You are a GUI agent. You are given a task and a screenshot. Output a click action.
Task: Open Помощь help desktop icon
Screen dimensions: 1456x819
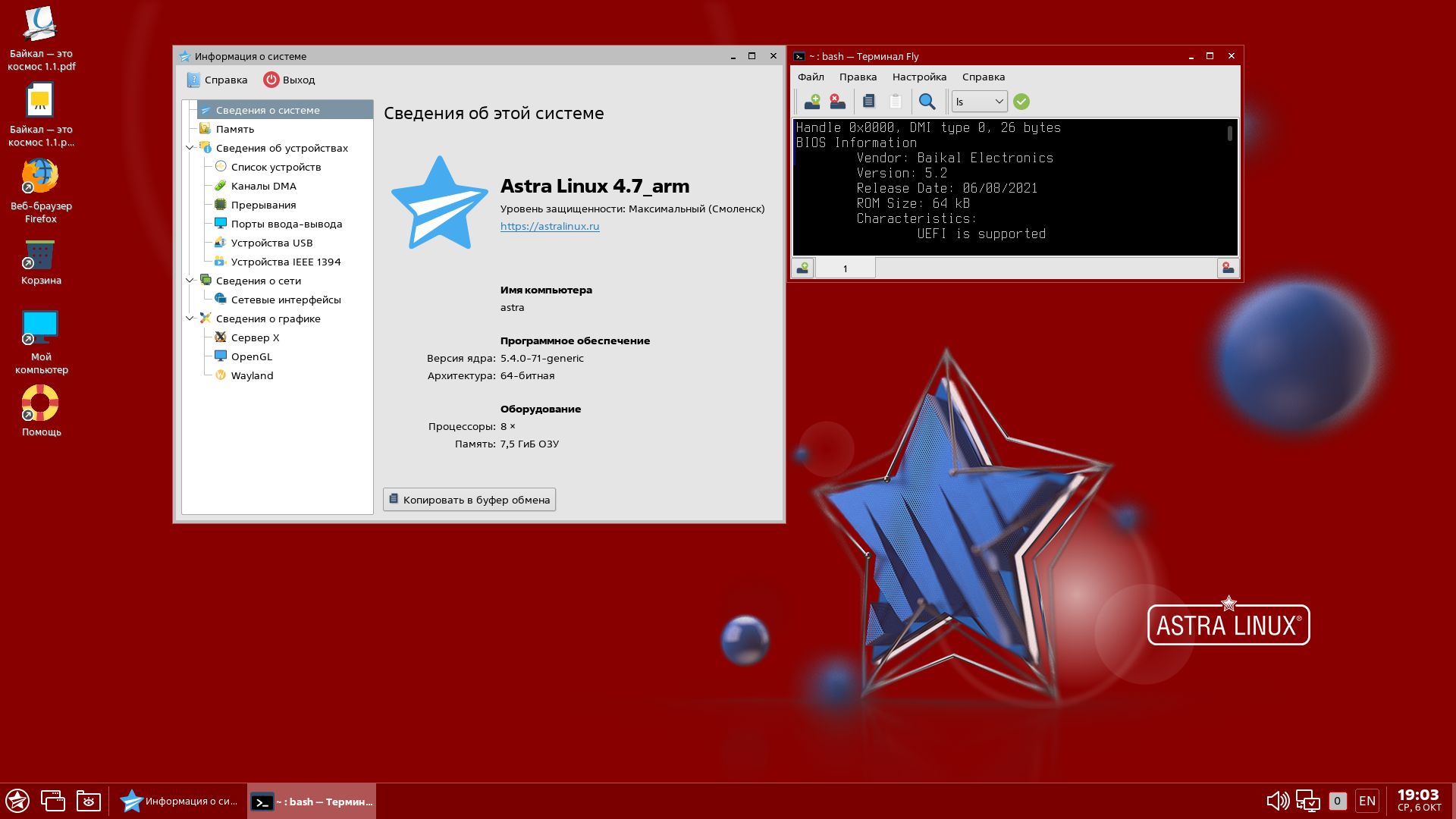(41, 411)
